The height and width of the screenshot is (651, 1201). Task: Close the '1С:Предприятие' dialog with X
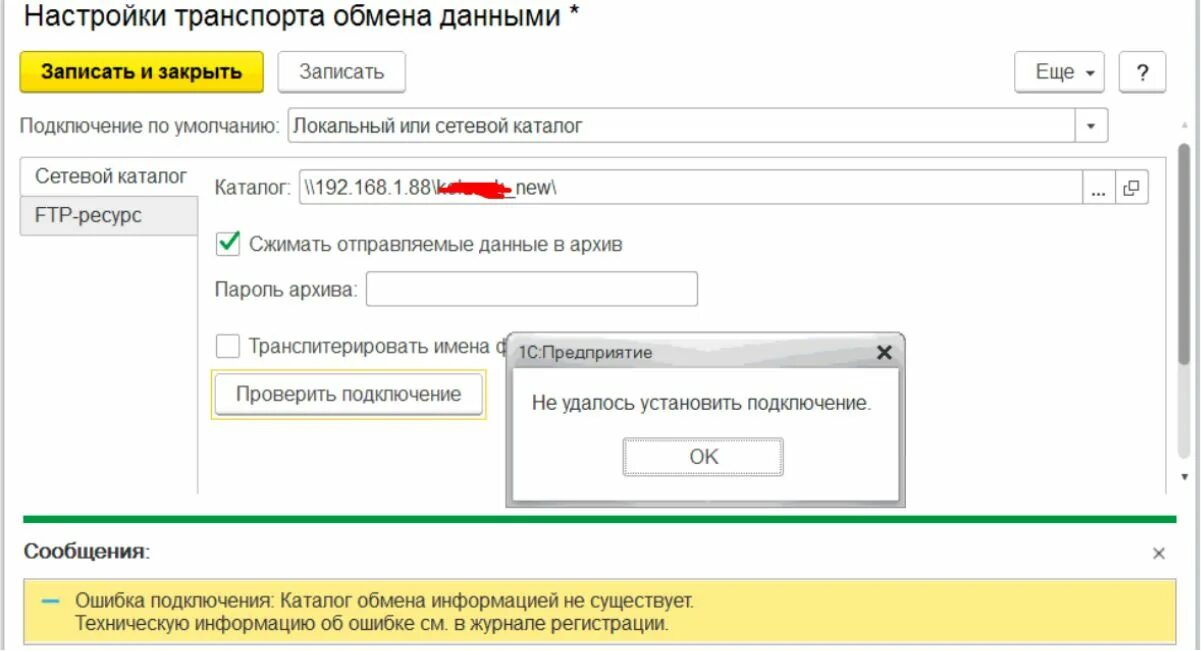click(883, 352)
